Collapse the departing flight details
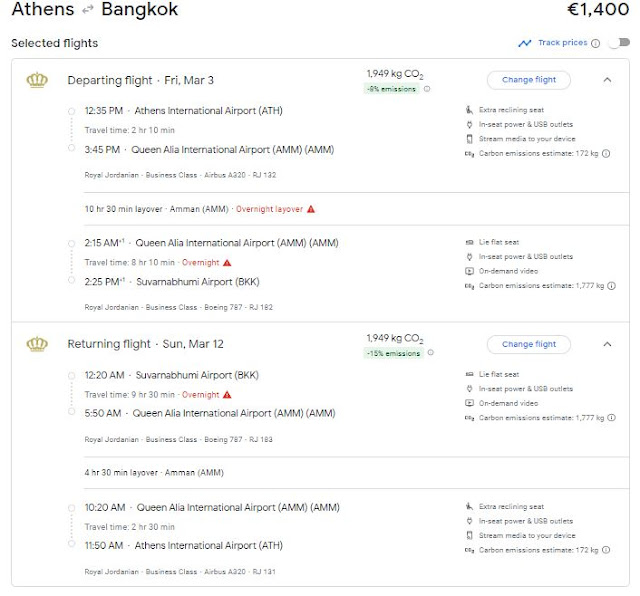The image size is (640, 596). coord(607,80)
